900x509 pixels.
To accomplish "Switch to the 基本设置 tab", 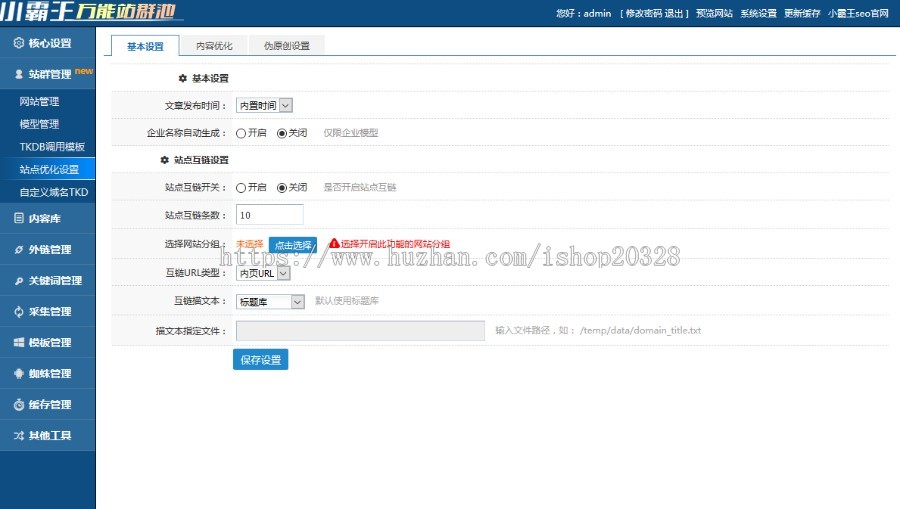I will tap(145, 46).
